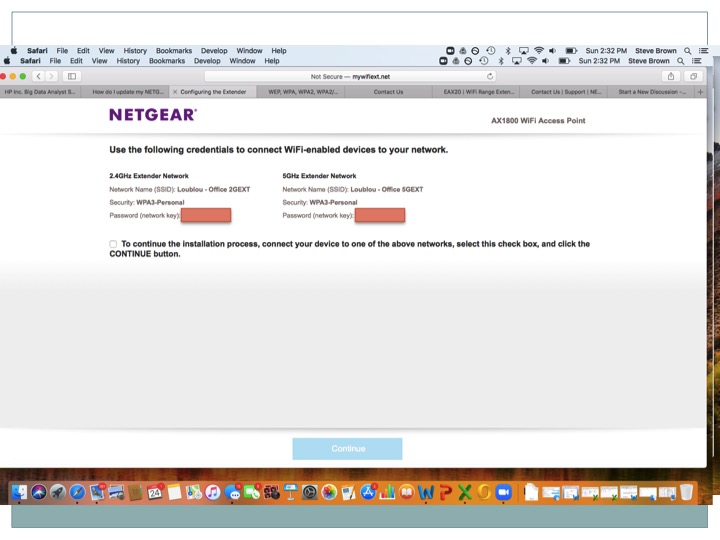Open Zoom from the Dock
Screen dimensions: 720x540
(504, 493)
